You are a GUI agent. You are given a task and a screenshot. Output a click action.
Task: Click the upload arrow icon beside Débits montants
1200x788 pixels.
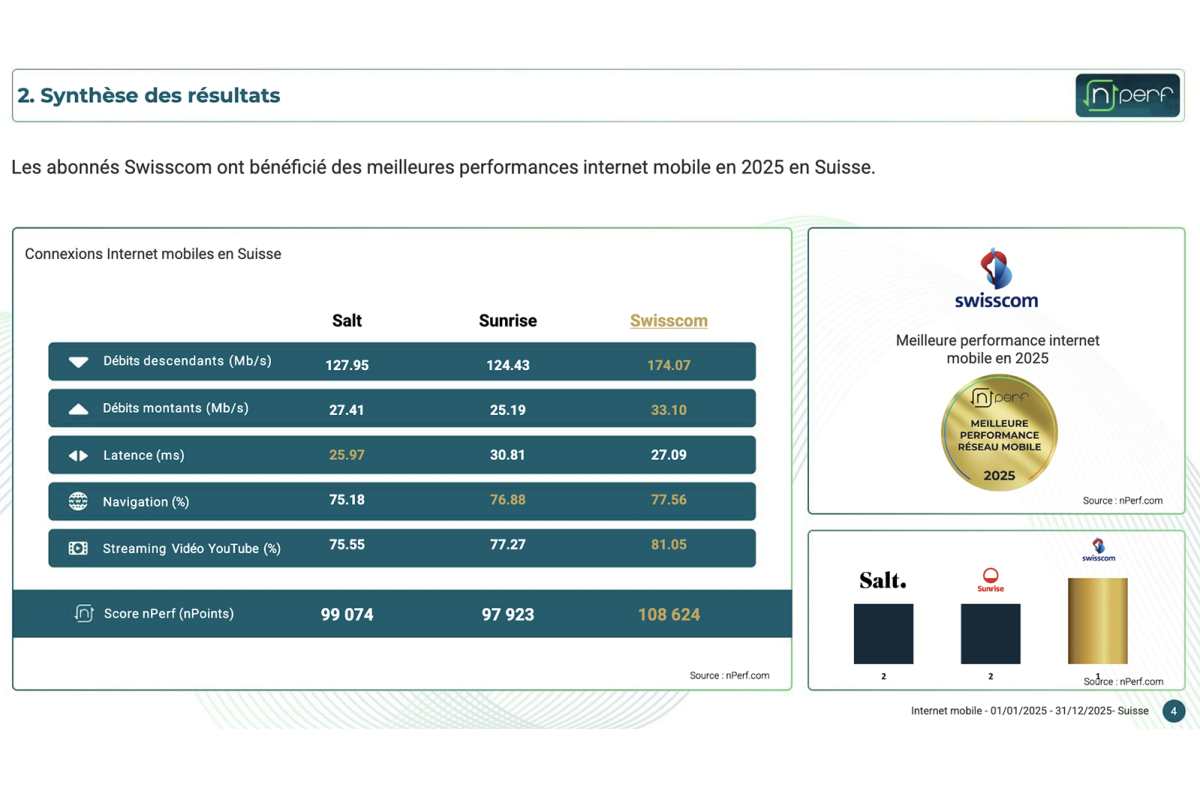click(79, 409)
